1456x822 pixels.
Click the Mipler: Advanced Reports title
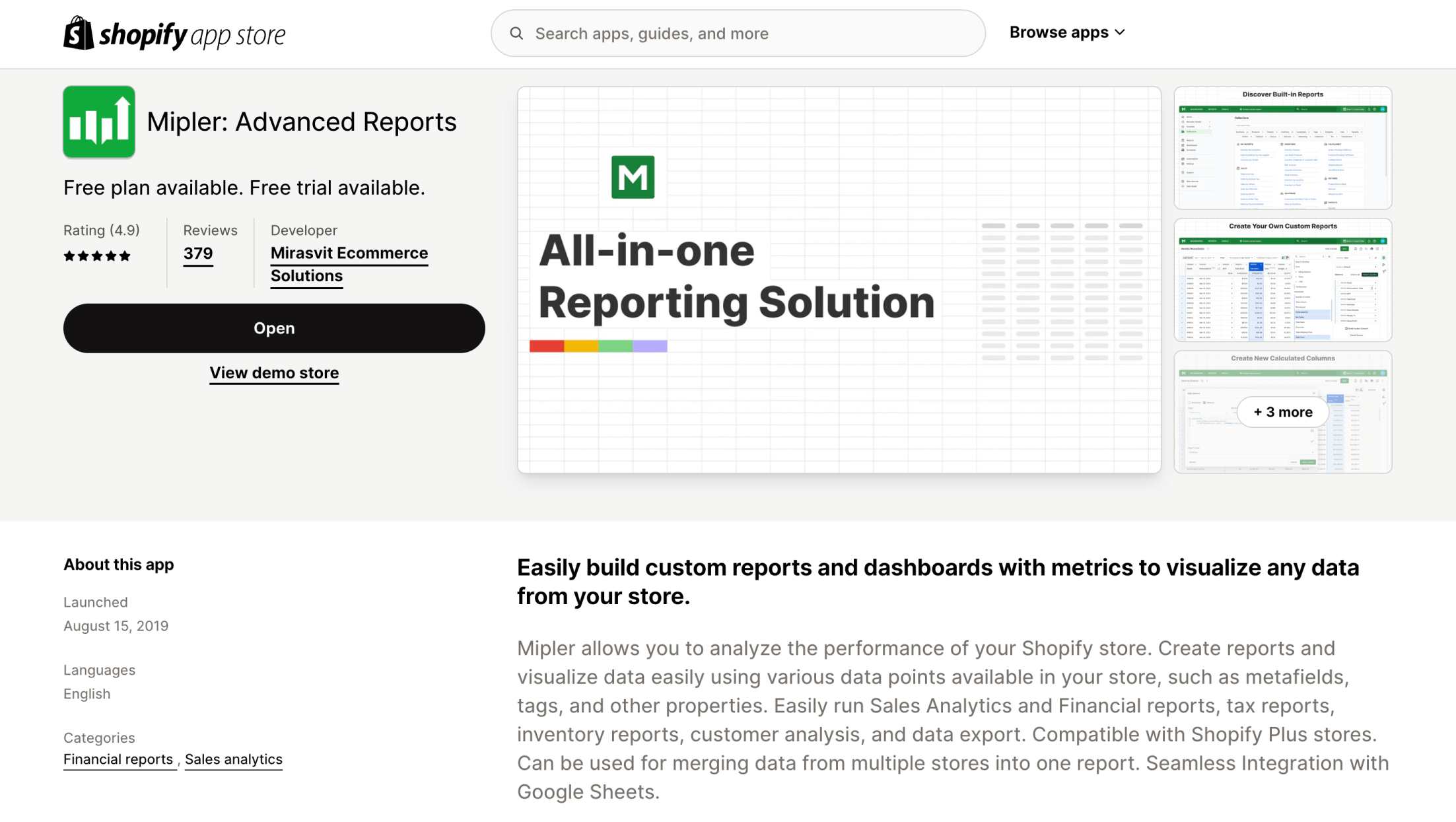click(302, 122)
